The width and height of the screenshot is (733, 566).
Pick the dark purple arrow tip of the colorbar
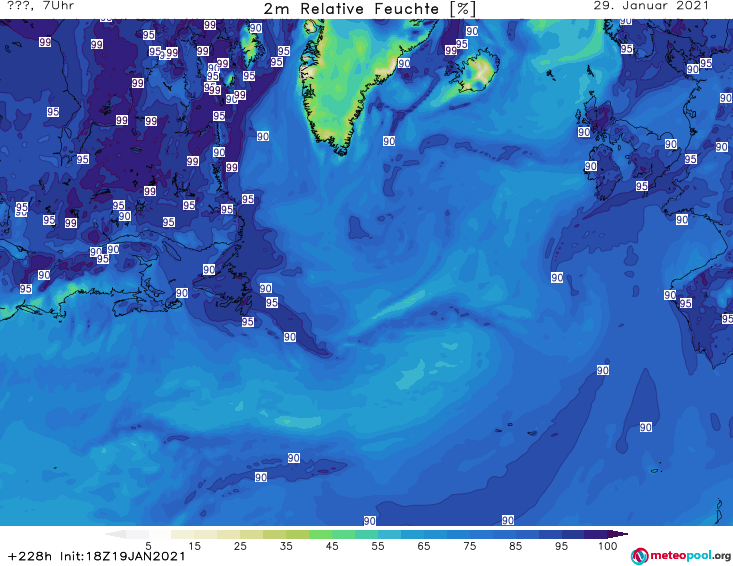point(618,534)
